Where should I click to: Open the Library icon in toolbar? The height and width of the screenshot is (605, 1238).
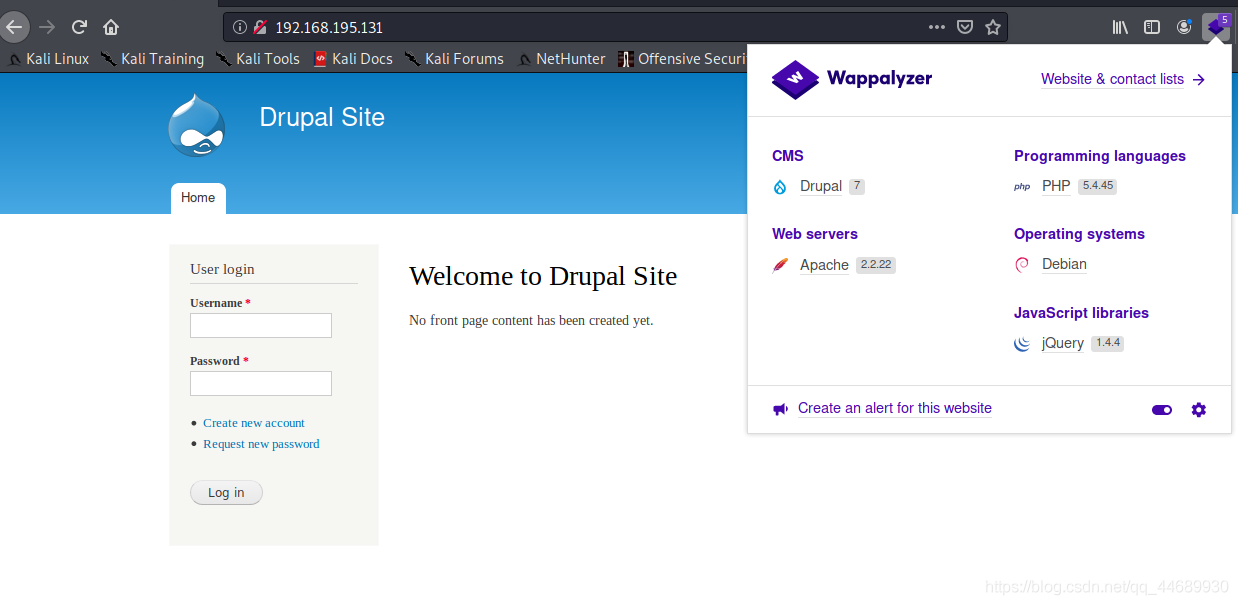[x=1120, y=27]
